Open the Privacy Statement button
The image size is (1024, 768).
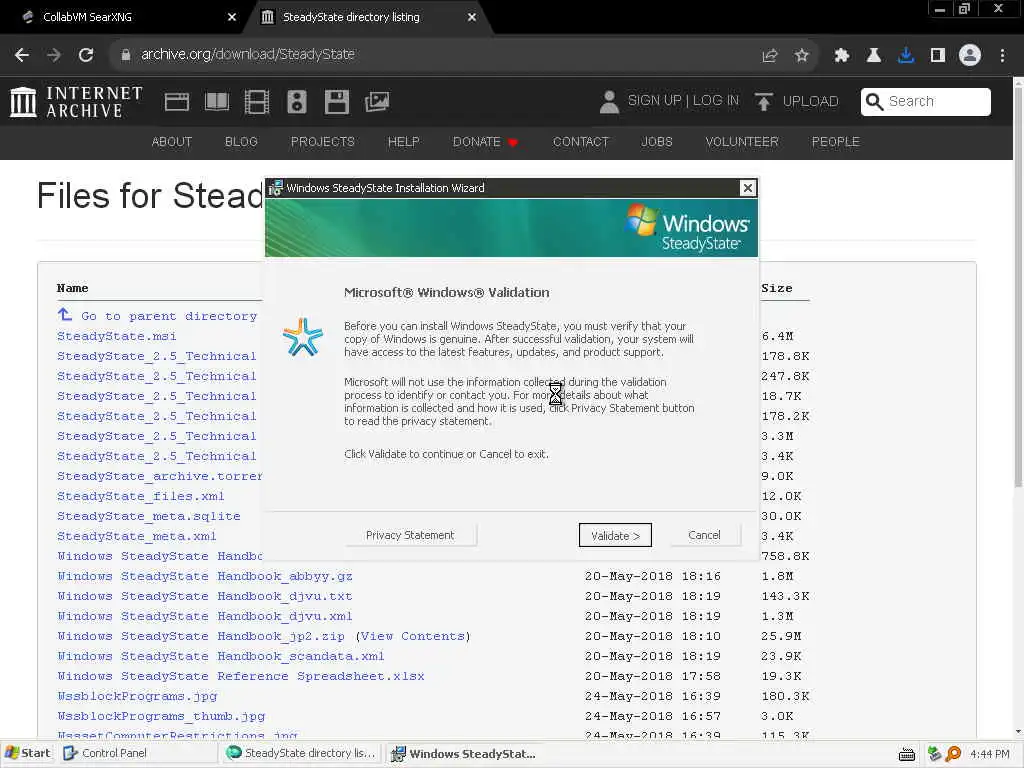click(x=410, y=536)
